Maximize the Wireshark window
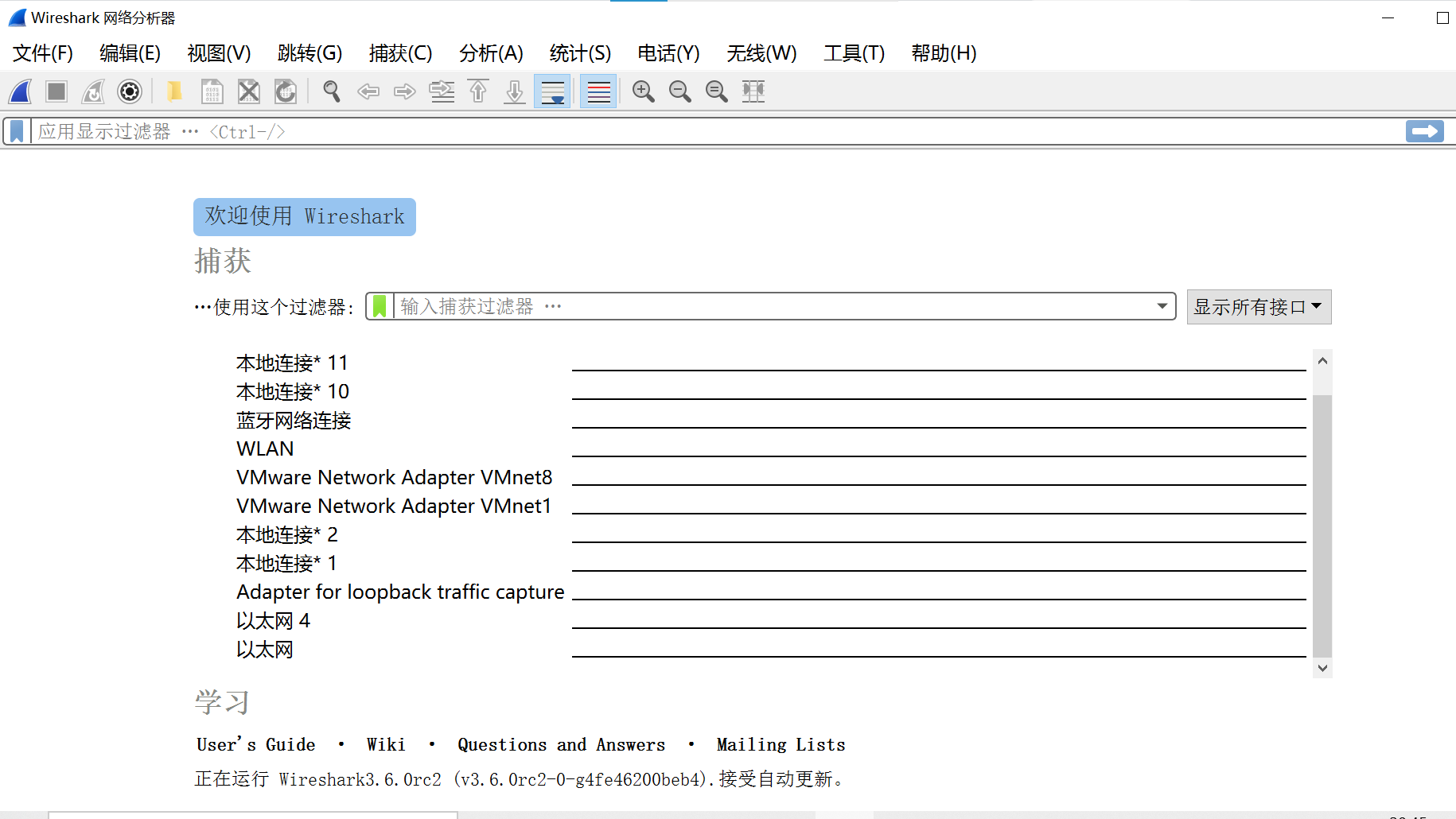The width and height of the screenshot is (1456, 819). pos(1442,17)
